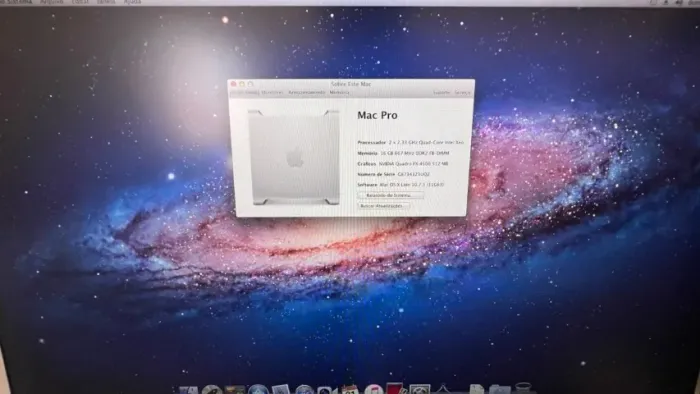Image resolution: width=700 pixels, height=394 pixels.
Task: Click the Software Mac OS X Lion line
Action: click(x=400, y=184)
